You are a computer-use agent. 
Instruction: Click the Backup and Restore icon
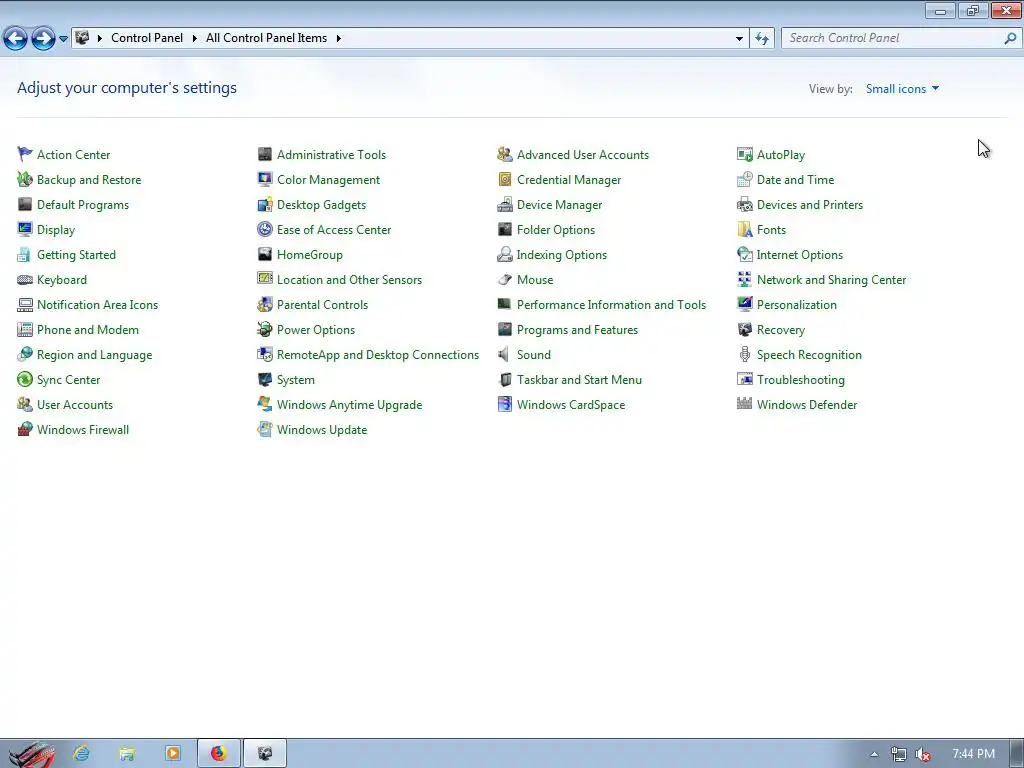tap(25, 179)
